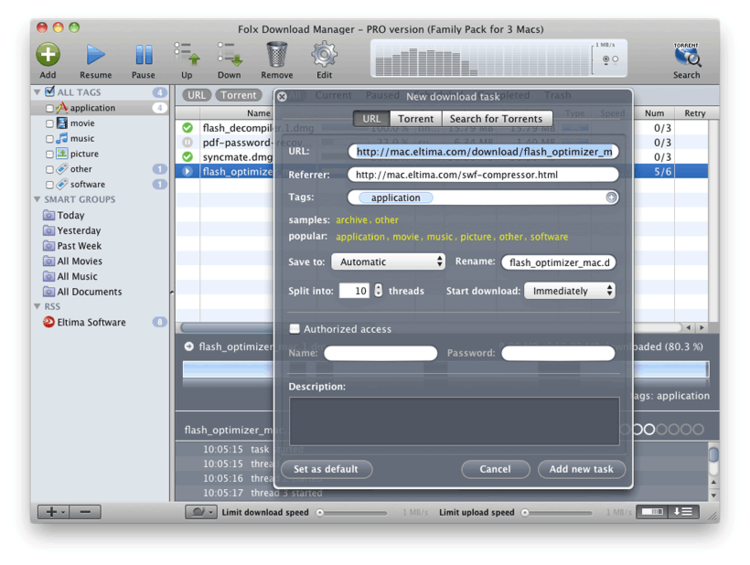Open the Edit gear icon
750x565 pixels.
(324, 54)
